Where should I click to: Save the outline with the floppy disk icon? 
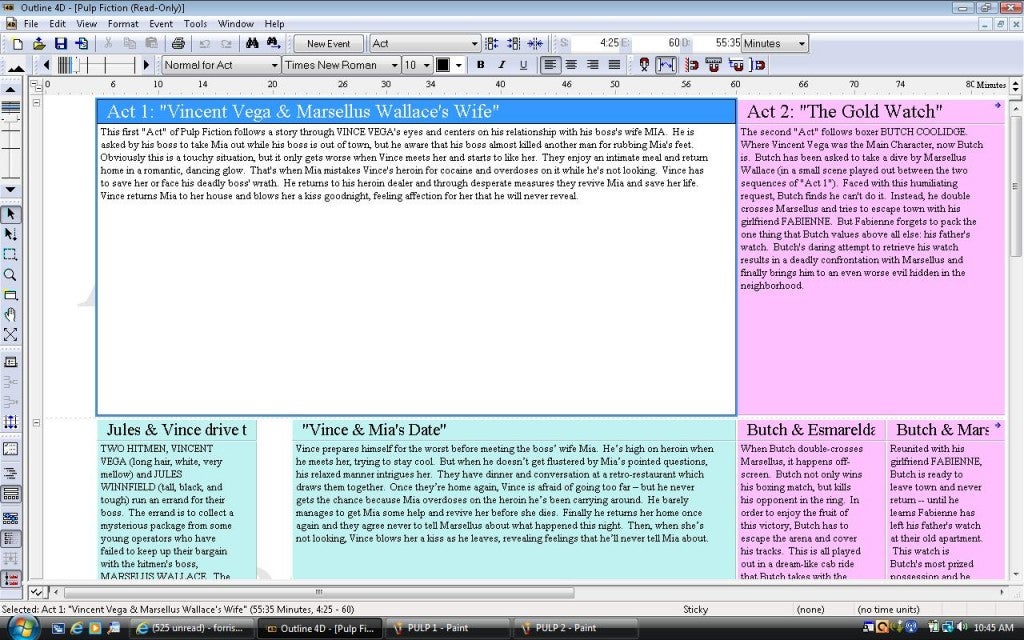(x=61, y=44)
